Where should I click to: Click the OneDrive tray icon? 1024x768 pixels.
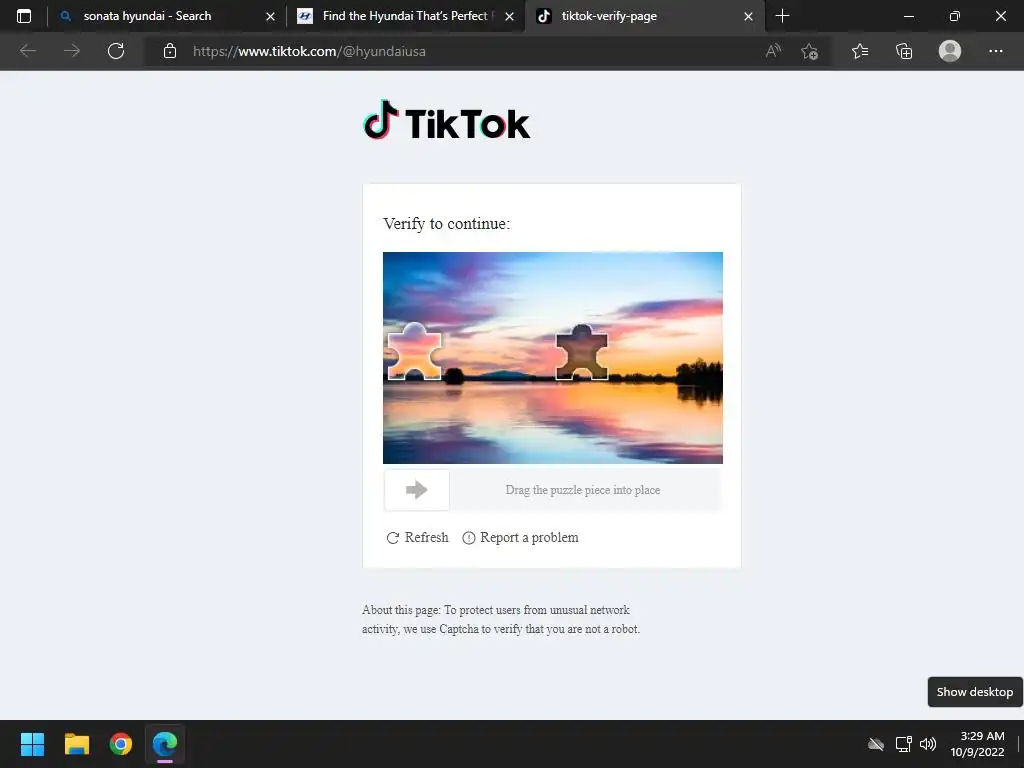pyautogui.click(x=876, y=744)
